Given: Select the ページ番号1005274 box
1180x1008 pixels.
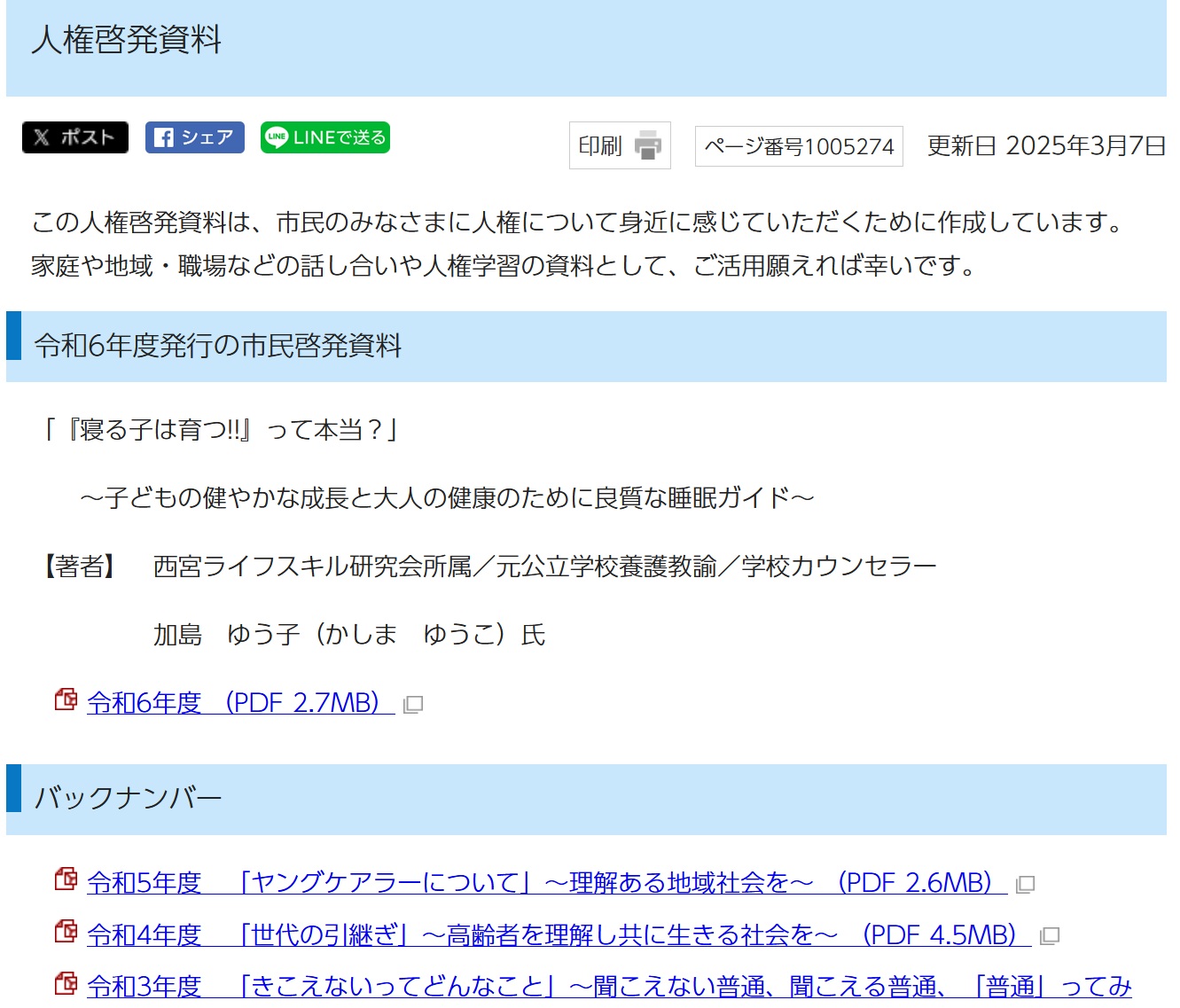Looking at the screenshot, I should pos(798,146).
